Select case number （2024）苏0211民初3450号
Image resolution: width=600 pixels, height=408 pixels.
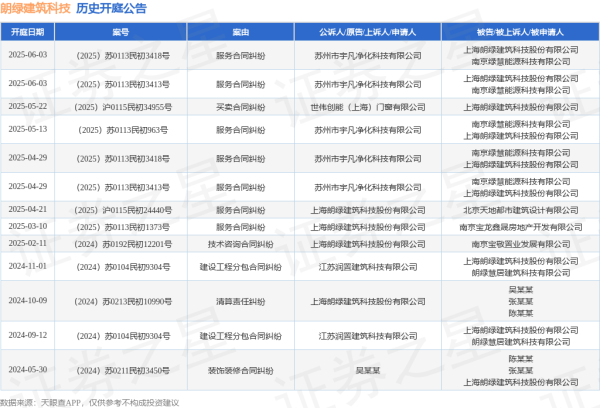(x=122, y=370)
